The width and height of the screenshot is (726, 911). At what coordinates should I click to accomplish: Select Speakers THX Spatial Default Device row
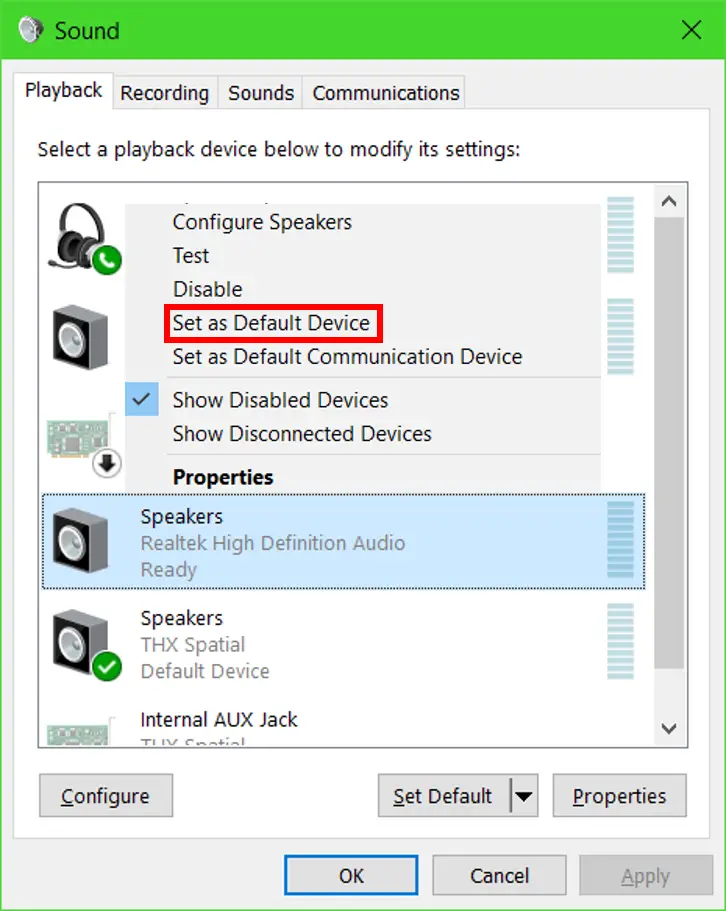pos(343,644)
